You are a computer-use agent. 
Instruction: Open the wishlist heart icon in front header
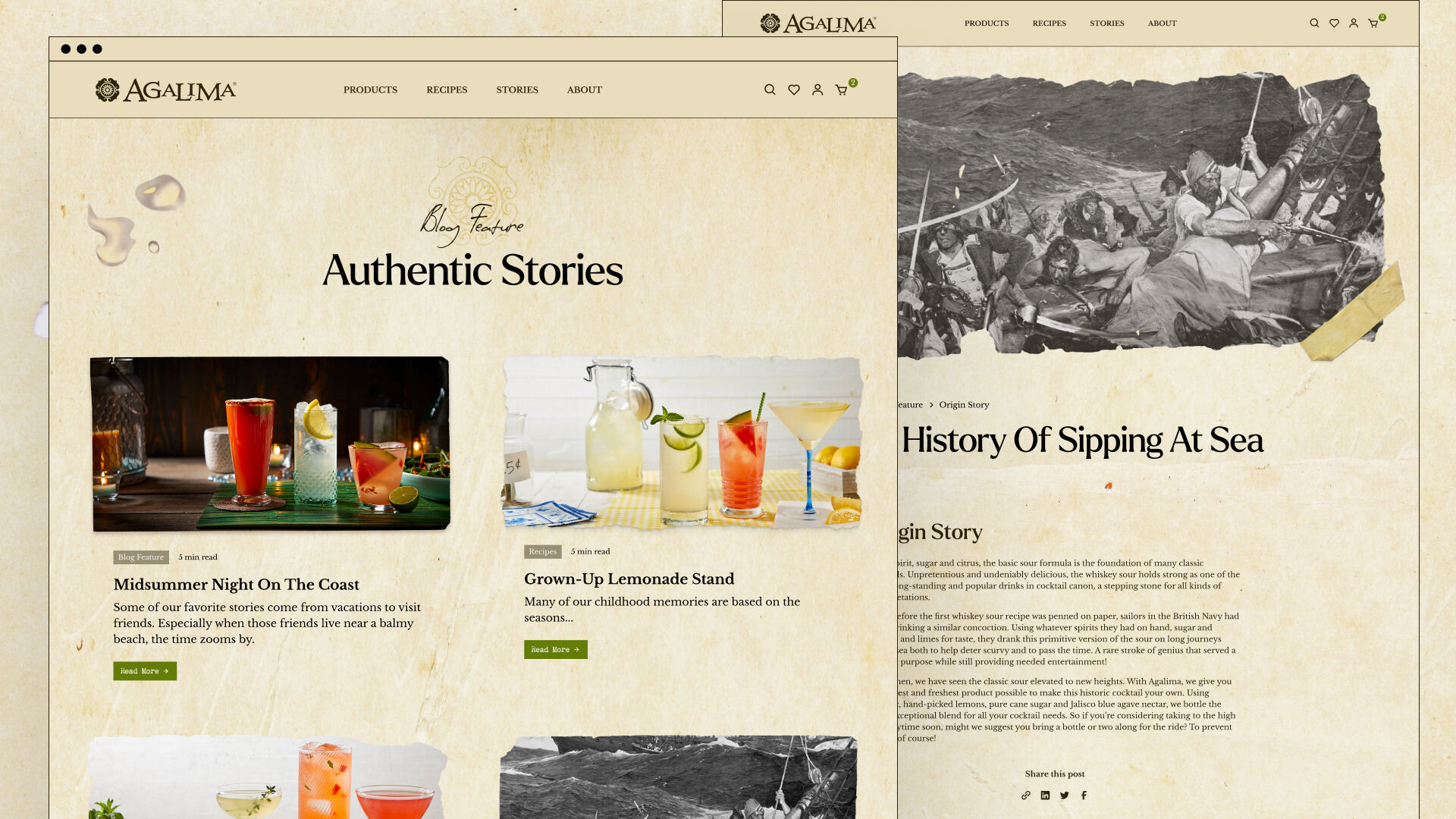[x=794, y=89]
